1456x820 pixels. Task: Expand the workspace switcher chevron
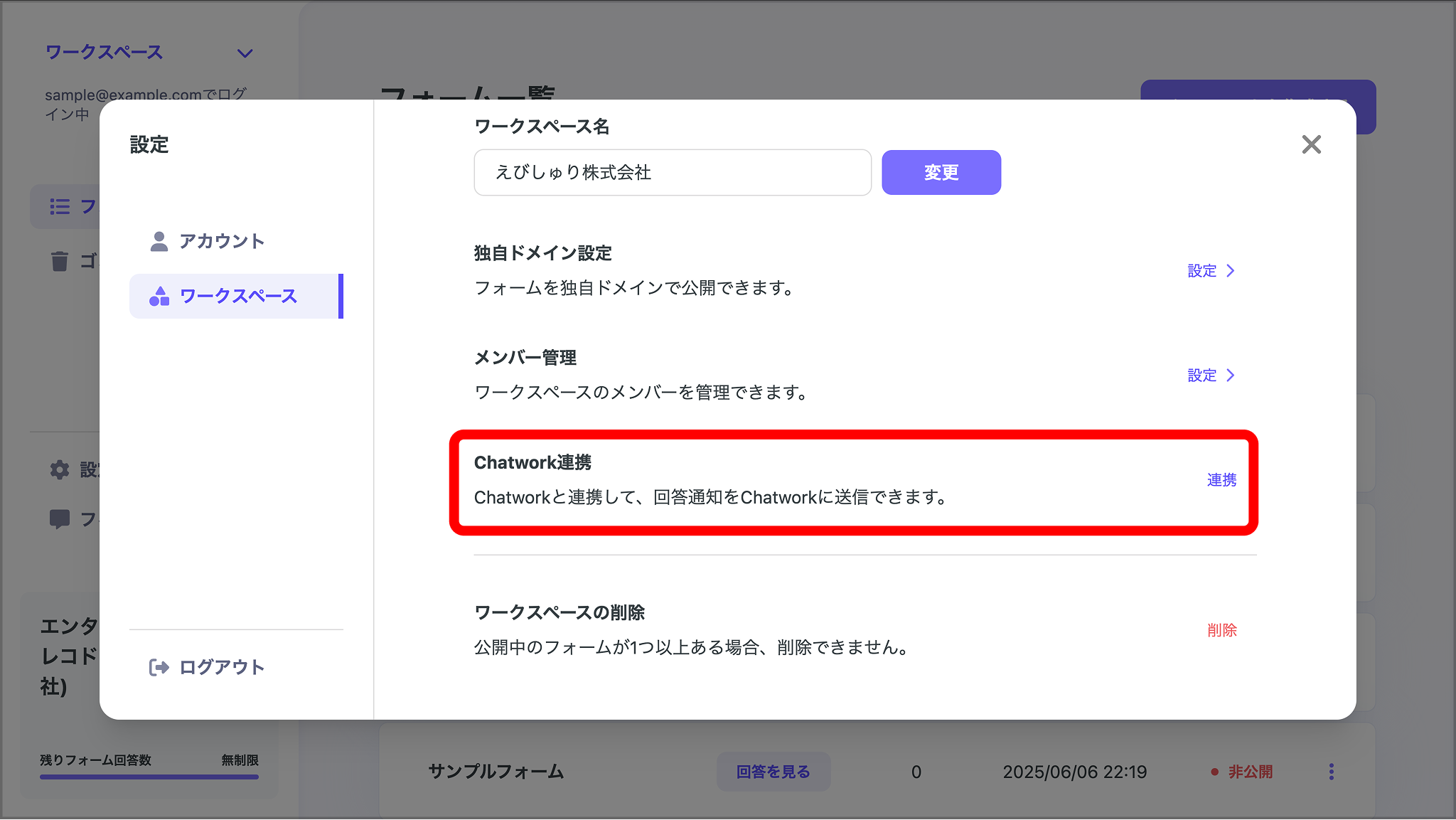pyautogui.click(x=245, y=53)
